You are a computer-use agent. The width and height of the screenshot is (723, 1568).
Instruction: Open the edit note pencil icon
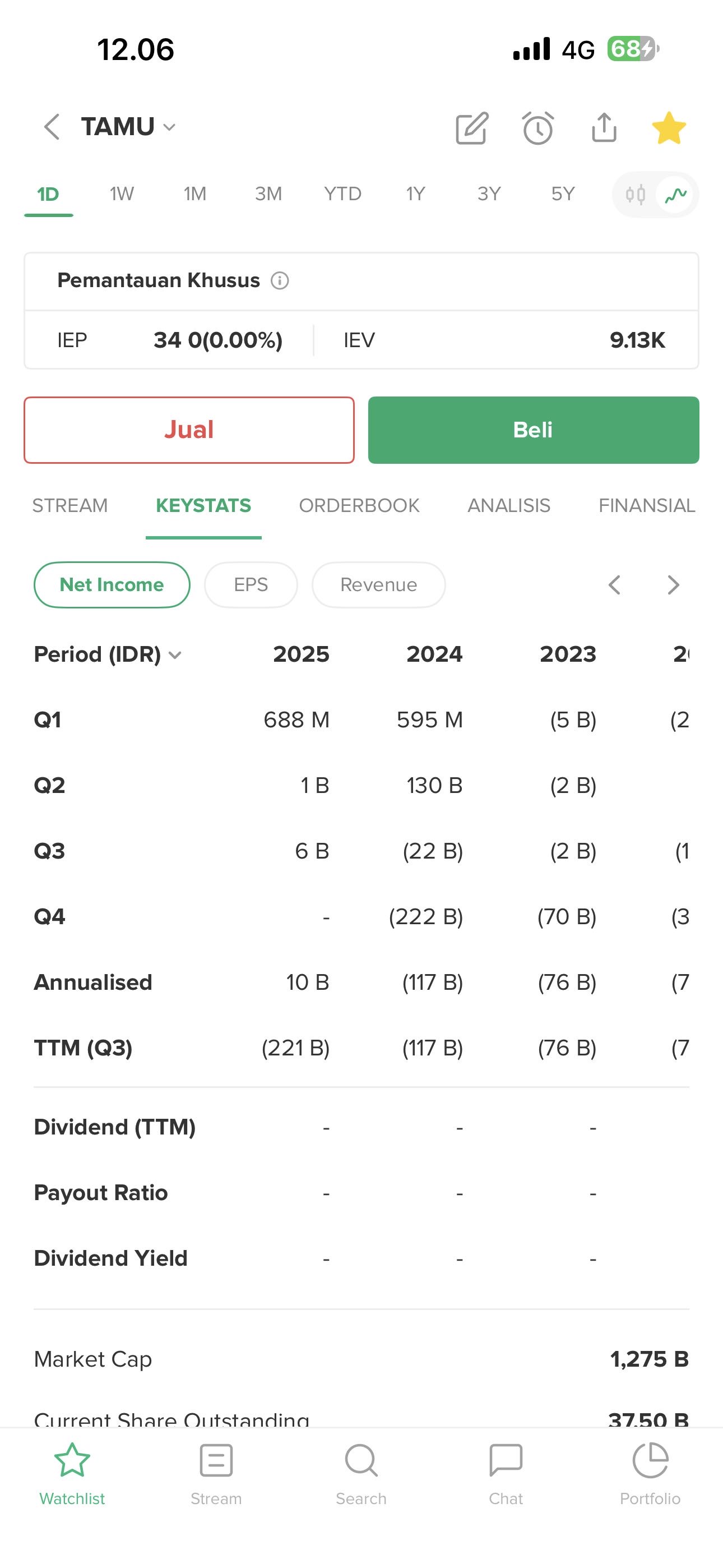point(472,128)
